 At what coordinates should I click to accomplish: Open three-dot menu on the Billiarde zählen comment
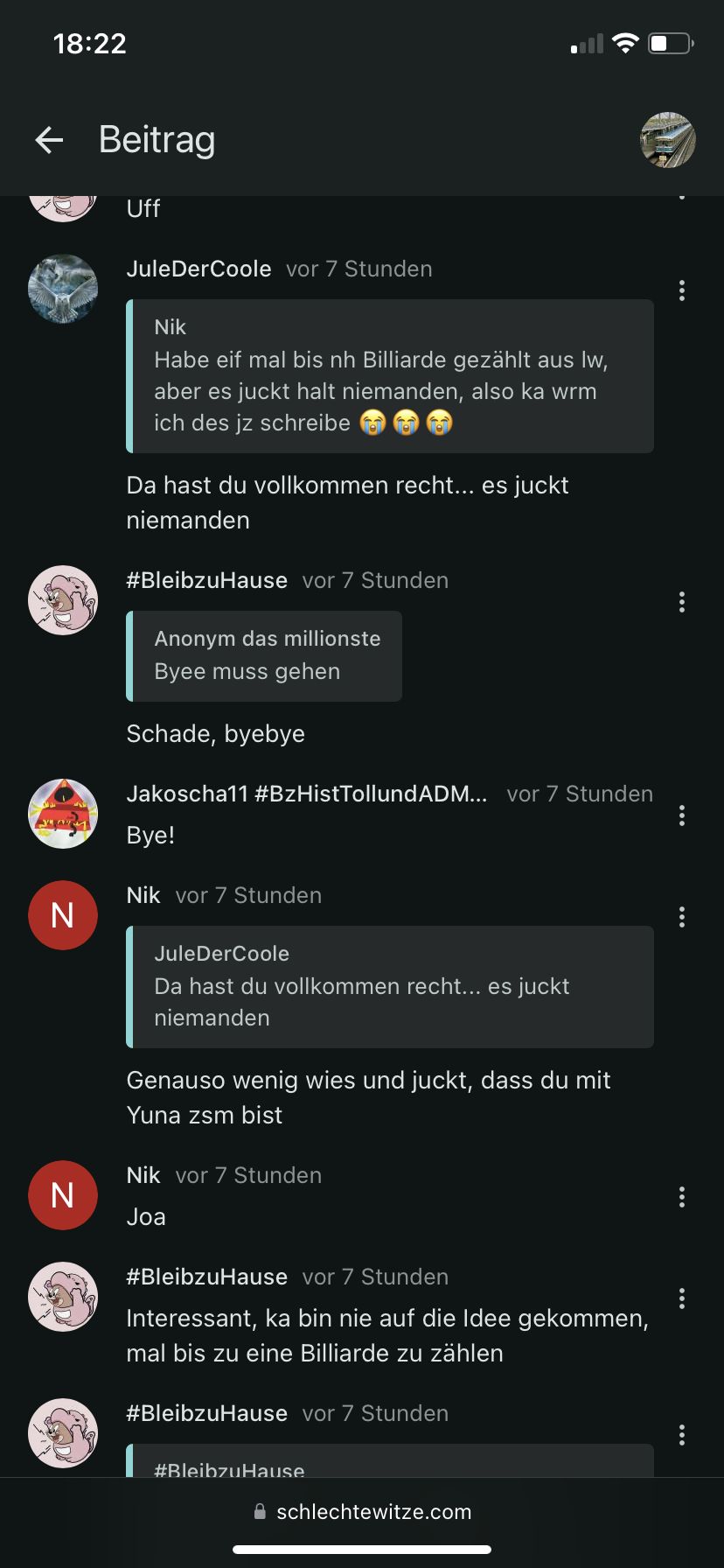682,1298
